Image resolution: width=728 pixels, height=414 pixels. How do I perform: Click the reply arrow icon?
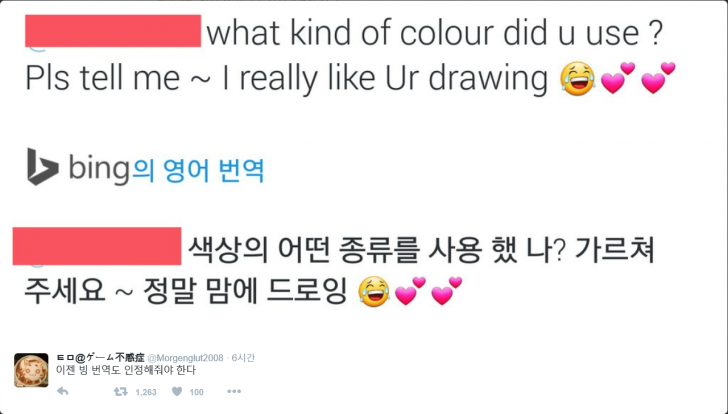[x=62, y=392]
